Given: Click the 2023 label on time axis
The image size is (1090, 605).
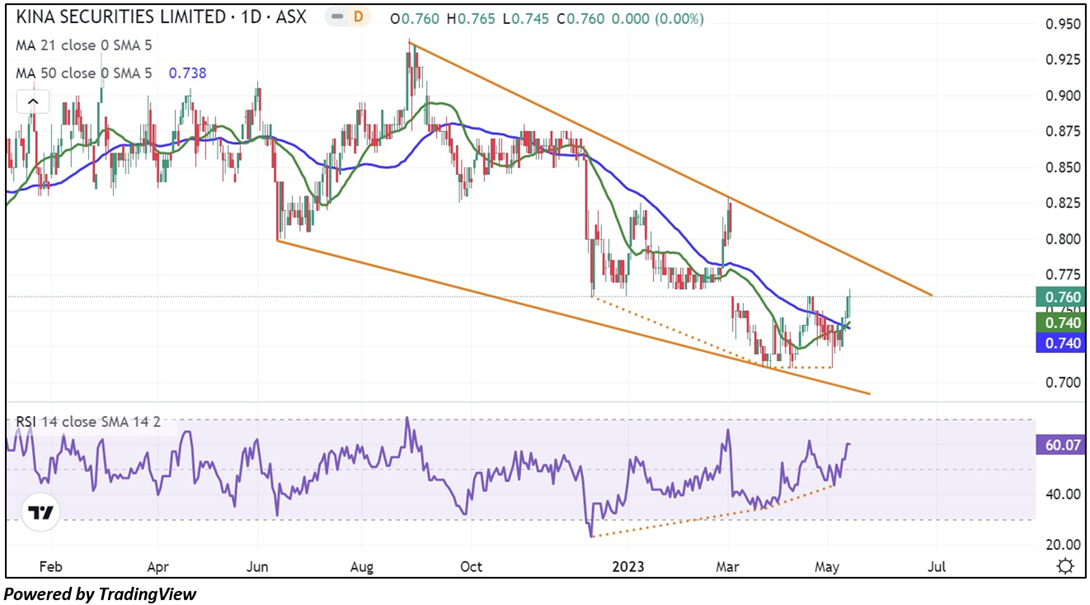Looking at the screenshot, I should point(628,567).
